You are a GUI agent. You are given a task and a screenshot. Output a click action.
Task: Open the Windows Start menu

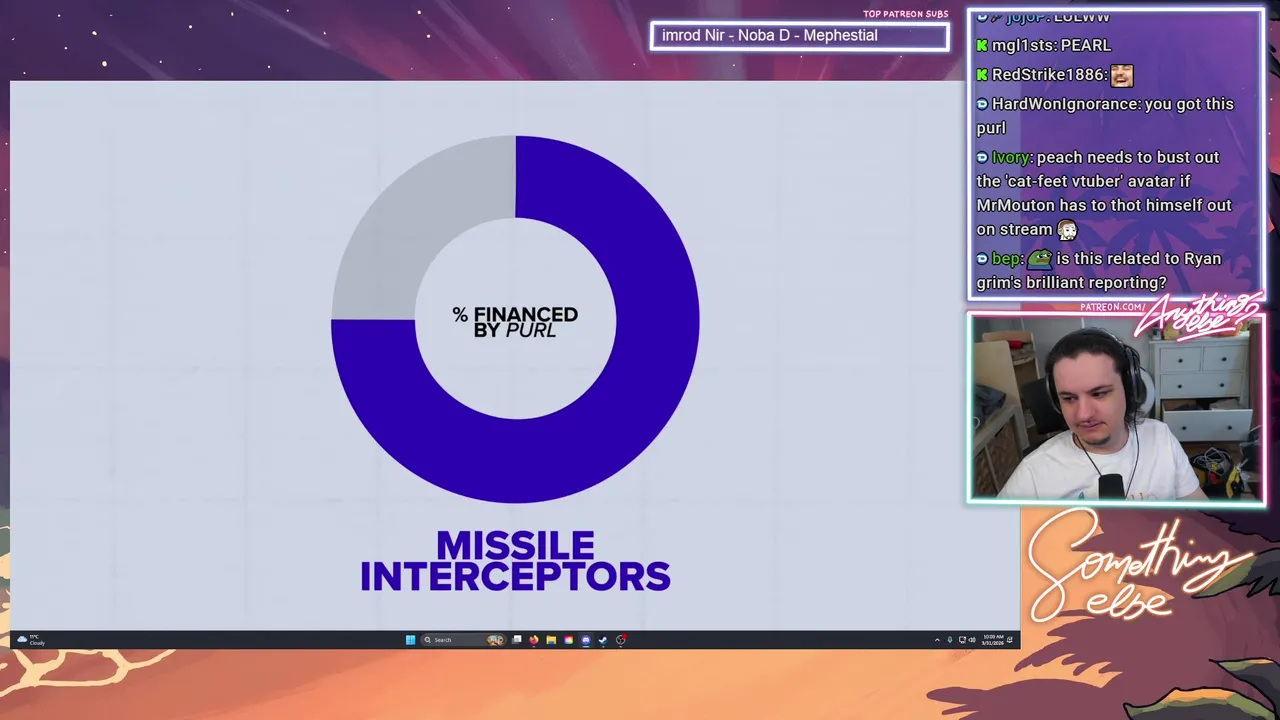[x=410, y=640]
